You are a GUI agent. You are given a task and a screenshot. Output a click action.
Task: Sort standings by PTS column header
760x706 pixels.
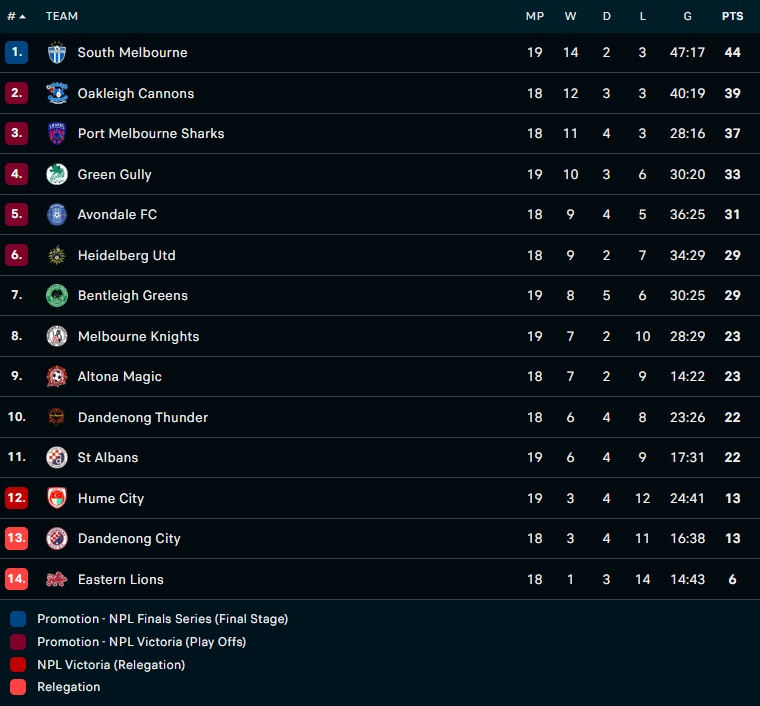tap(732, 16)
